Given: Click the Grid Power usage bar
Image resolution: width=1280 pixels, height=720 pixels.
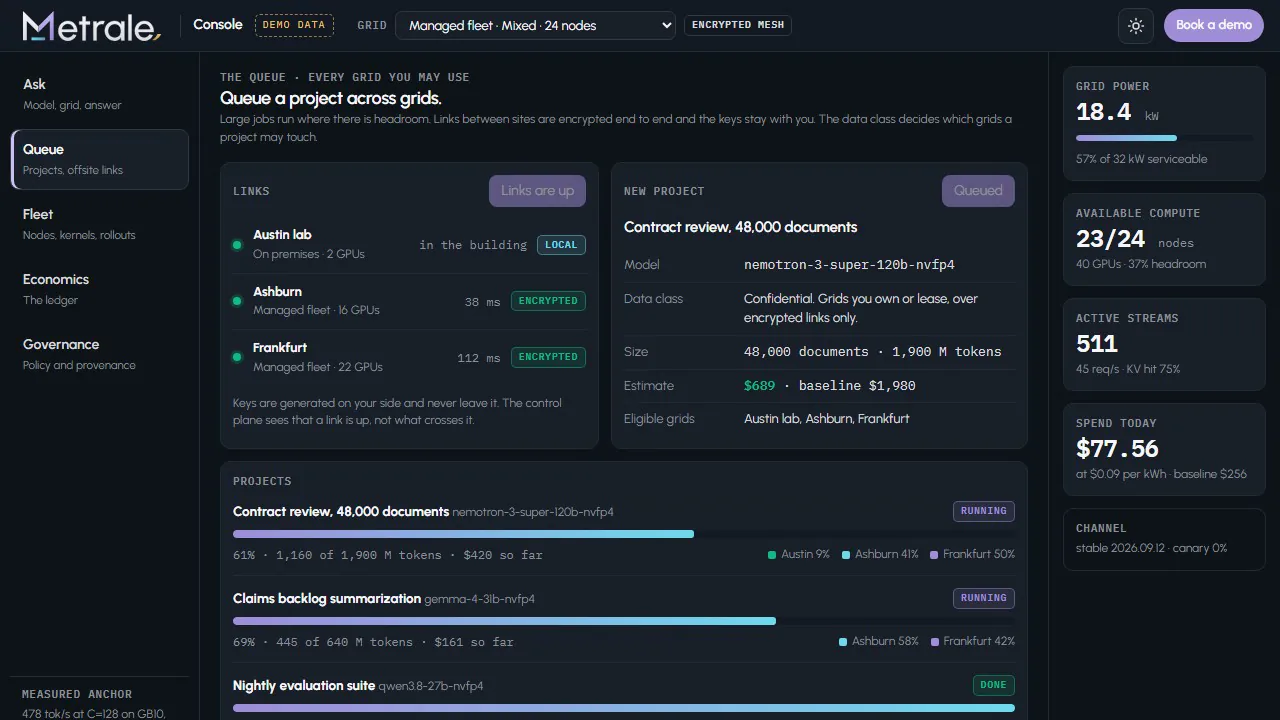Looking at the screenshot, I should click(x=1164, y=138).
